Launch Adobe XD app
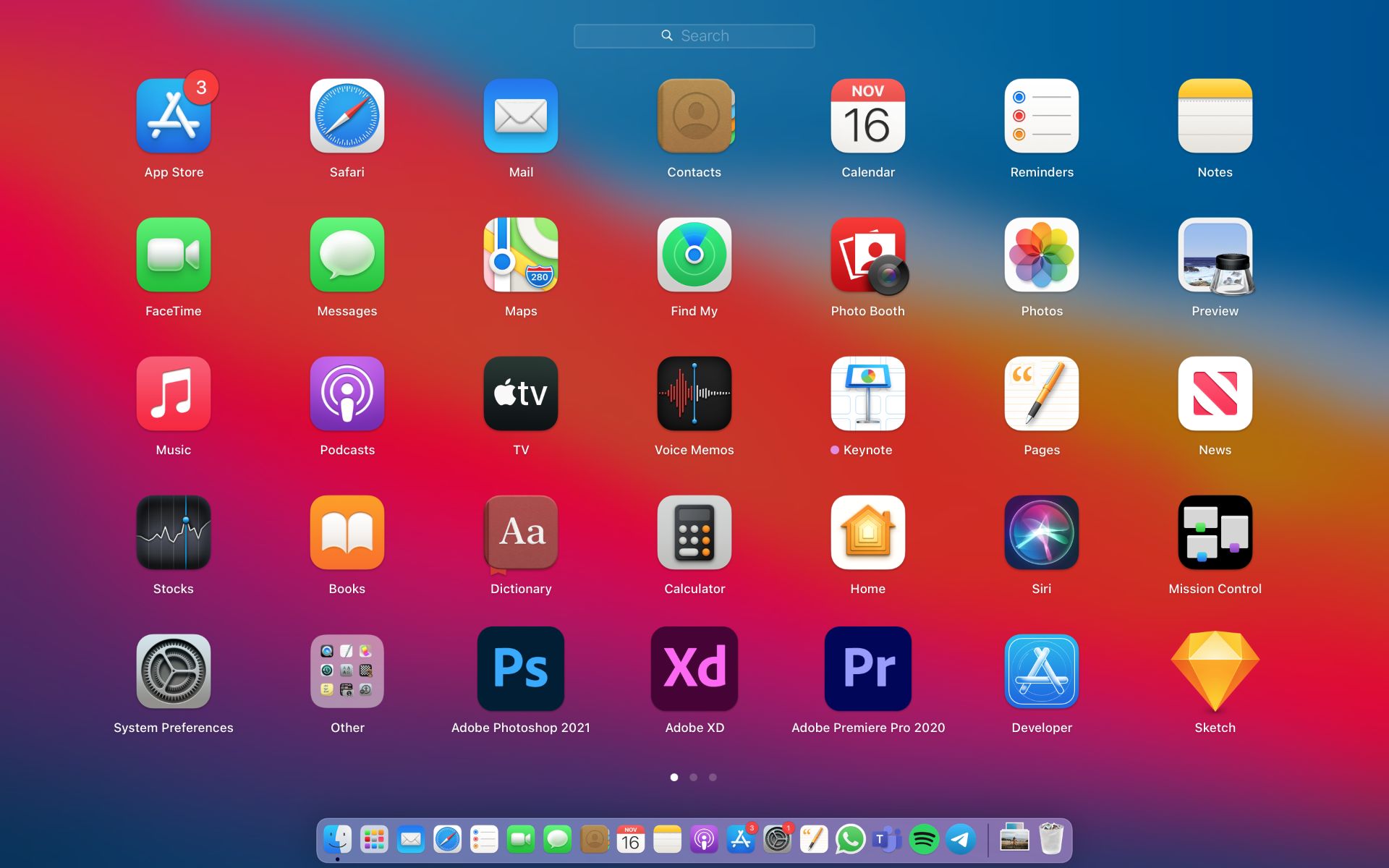This screenshot has height=868, width=1389. point(694,669)
